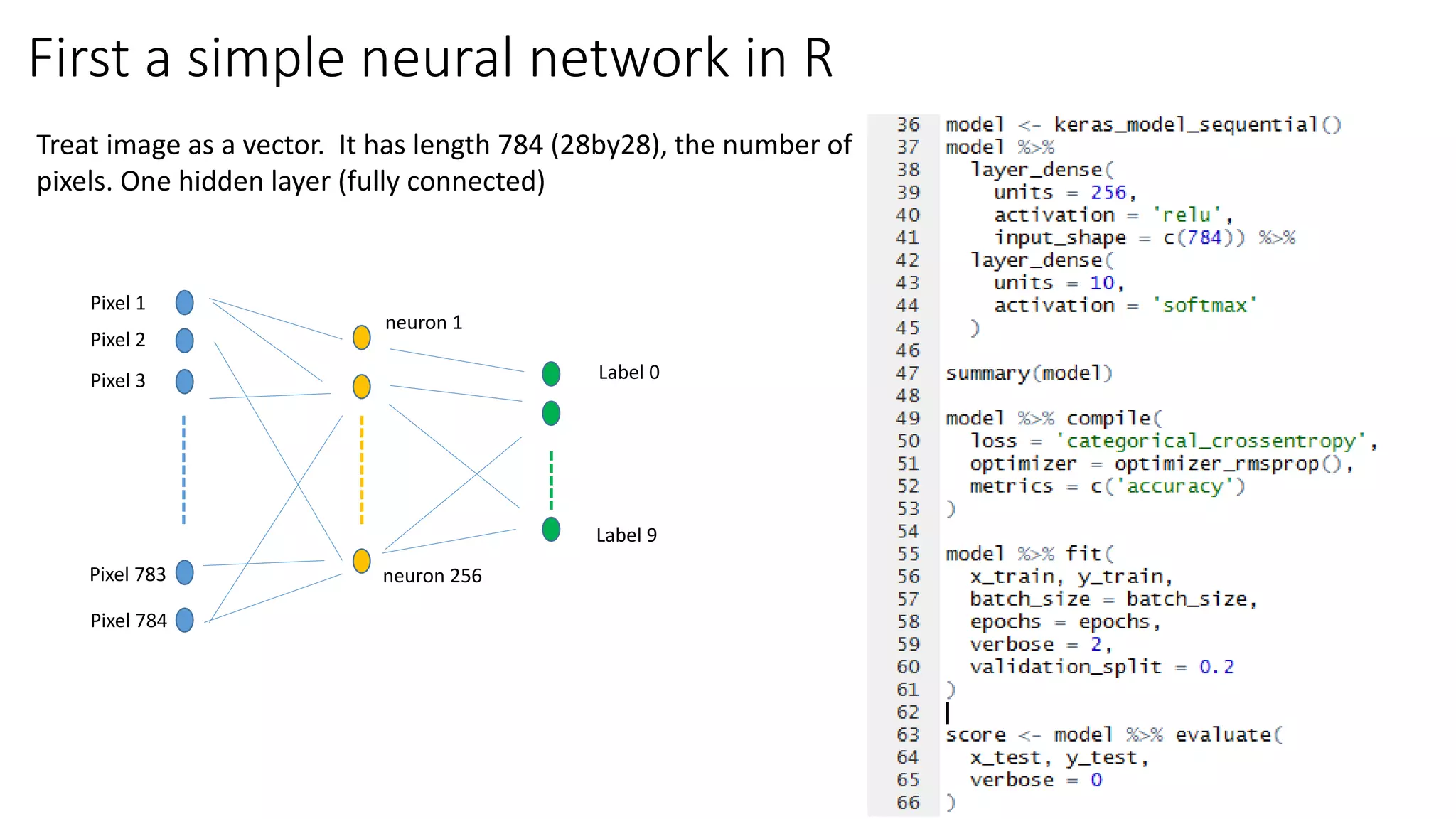This screenshot has height=819, width=1456.
Task: Click the keras_model_sequential() function call
Action: point(1197,125)
